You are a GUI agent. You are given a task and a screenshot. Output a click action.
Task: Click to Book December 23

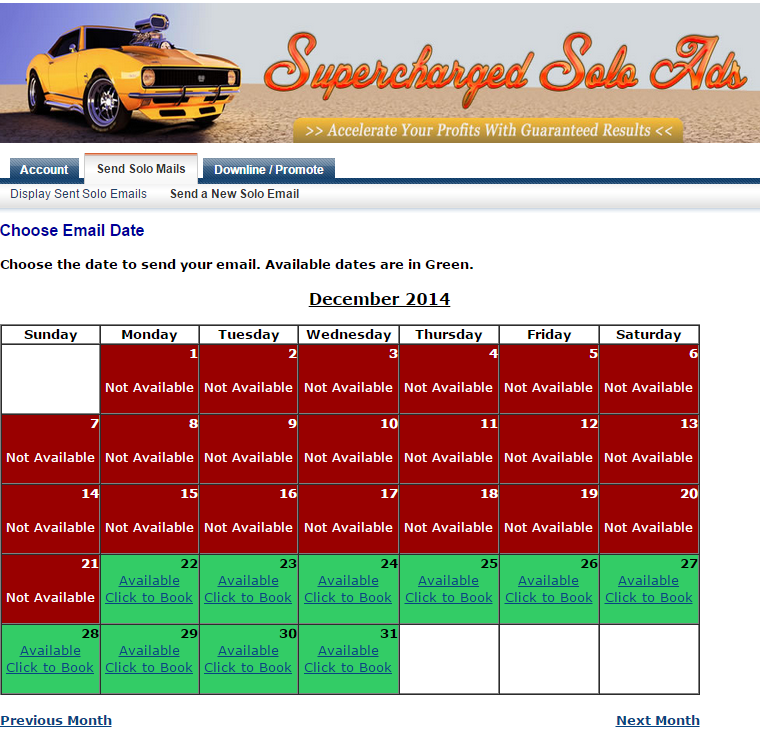tap(248, 598)
